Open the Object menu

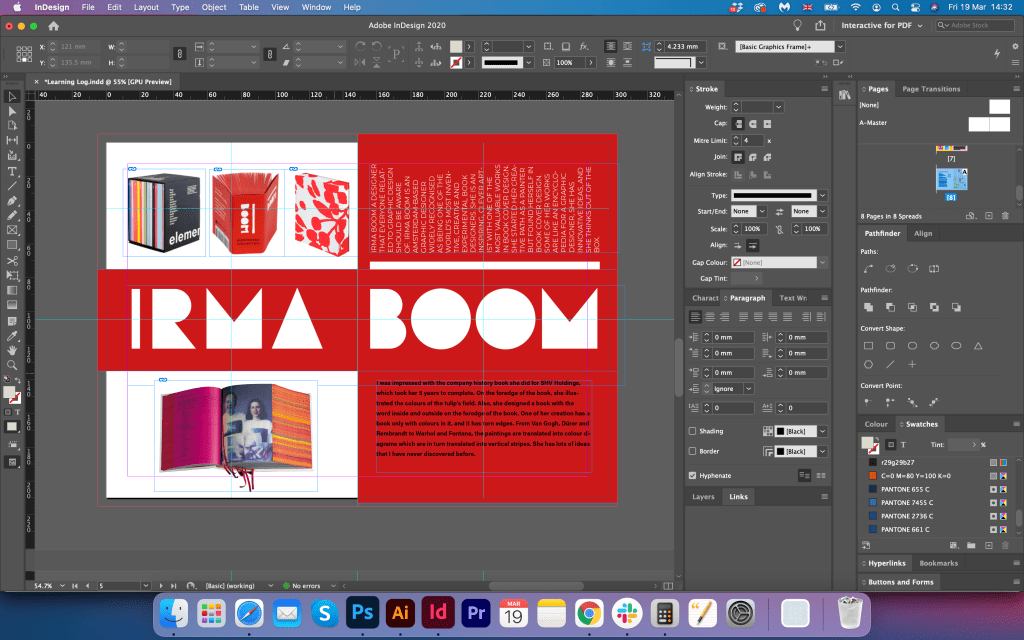pos(214,7)
